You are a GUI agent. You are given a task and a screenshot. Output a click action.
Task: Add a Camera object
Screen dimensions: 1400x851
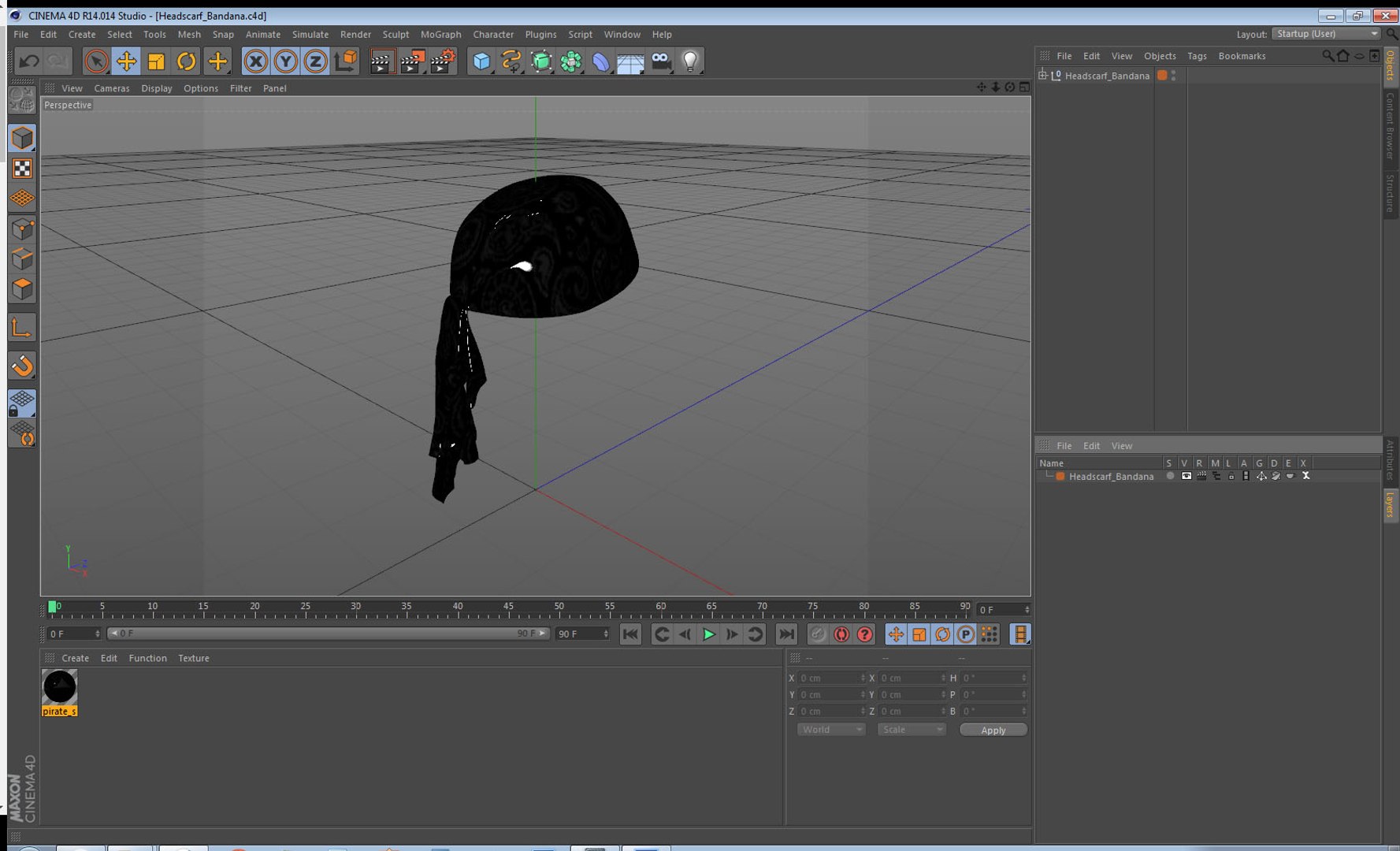coord(661,61)
